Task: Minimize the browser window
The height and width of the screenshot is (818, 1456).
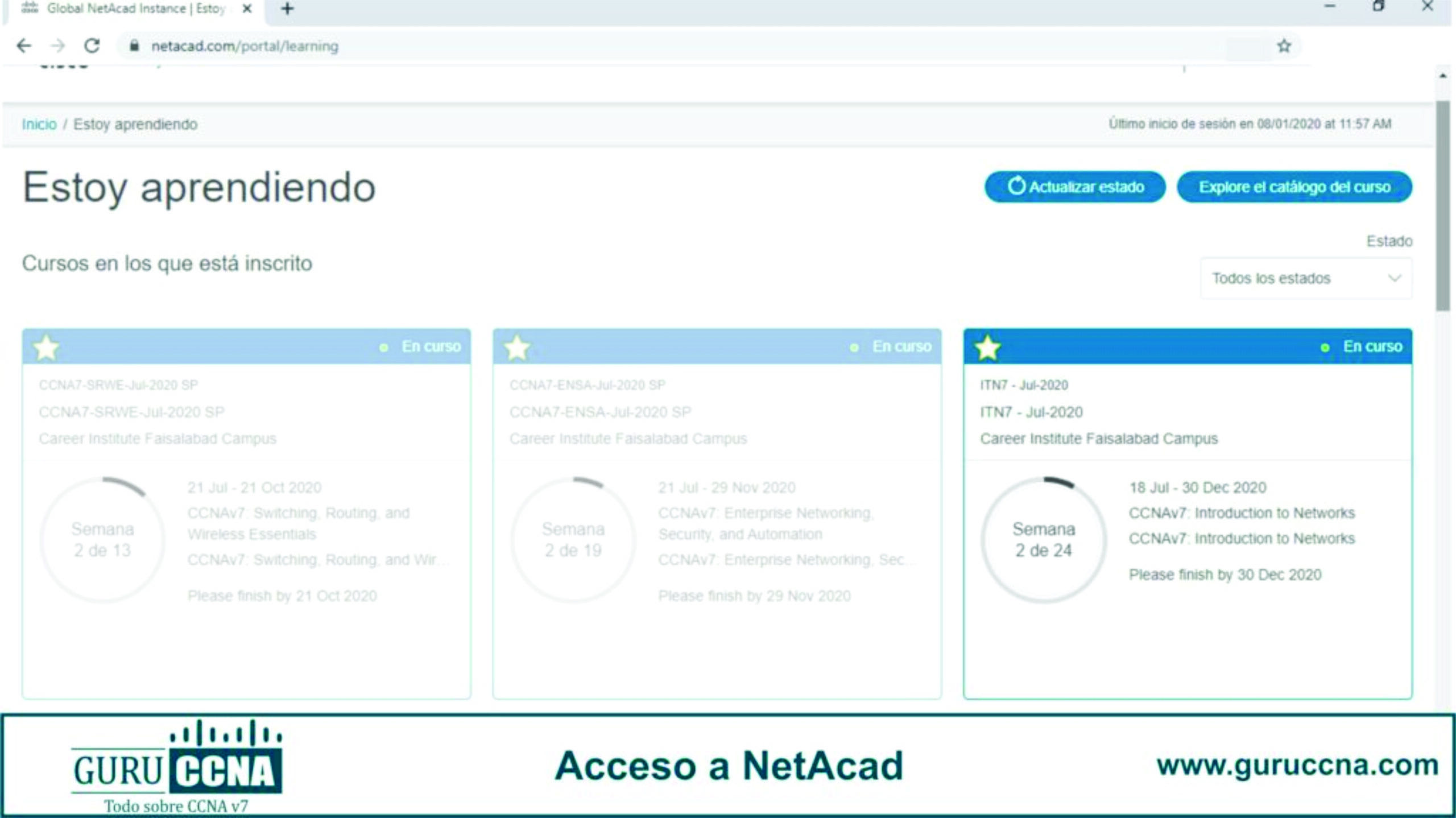Action: (x=1329, y=7)
